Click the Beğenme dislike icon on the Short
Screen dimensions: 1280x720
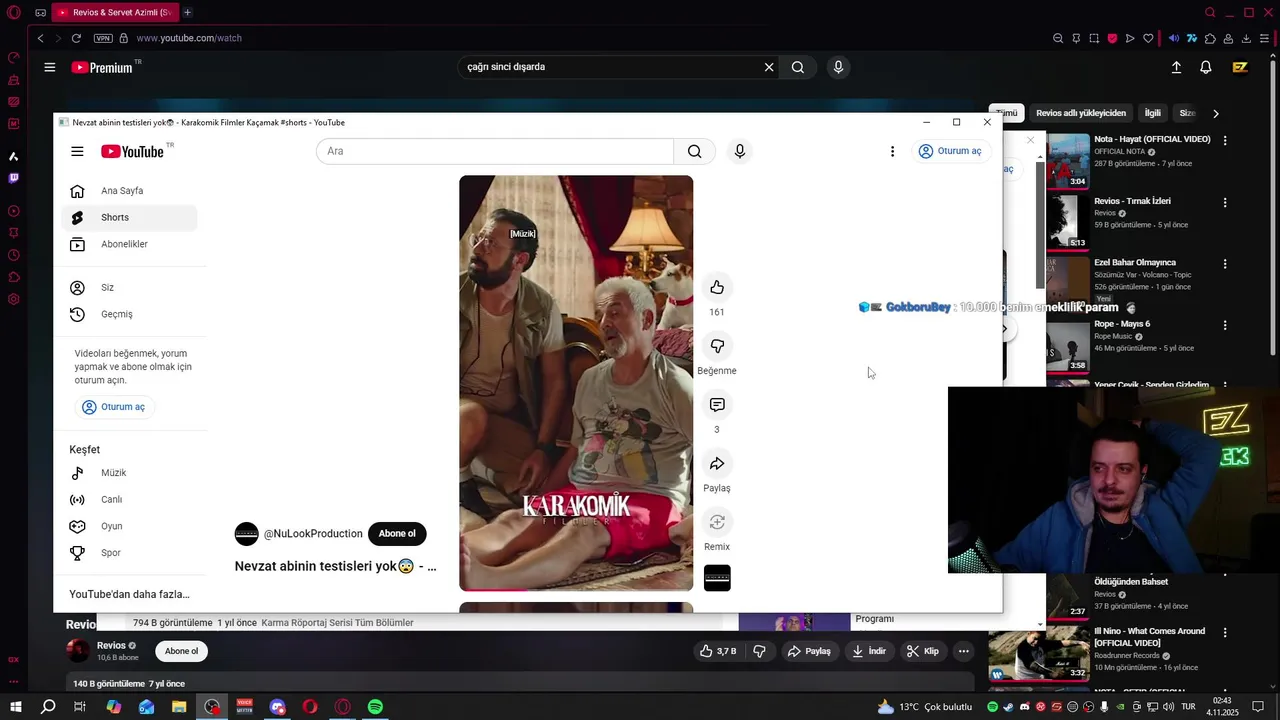717,346
